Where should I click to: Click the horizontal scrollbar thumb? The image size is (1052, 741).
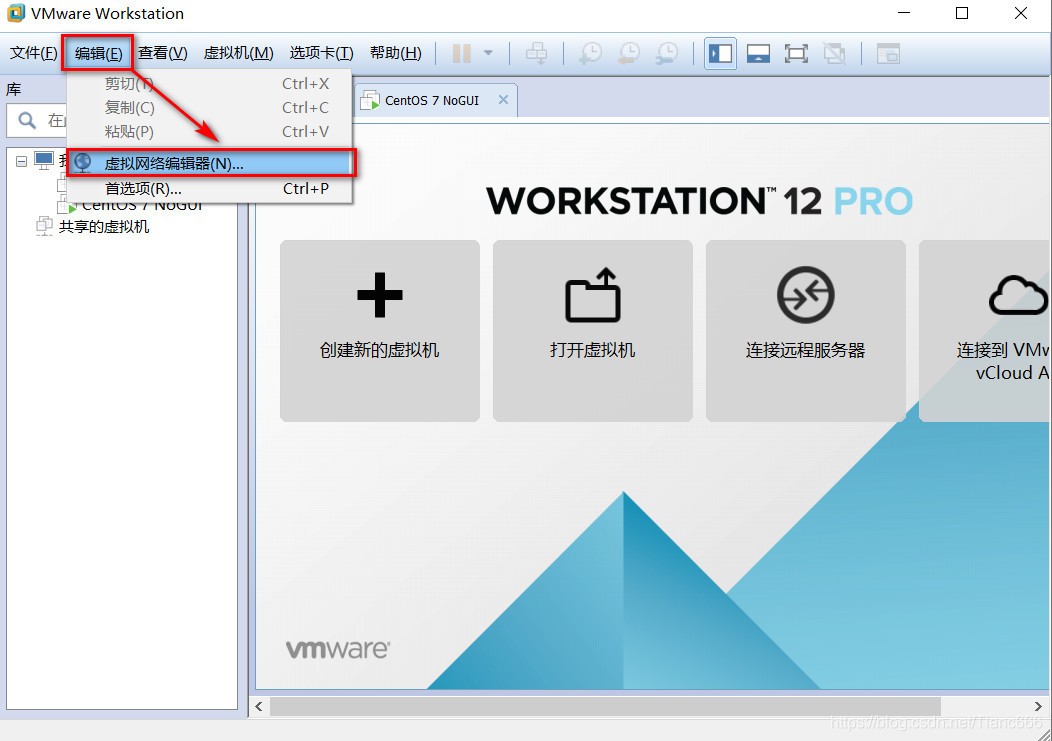click(605, 706)
